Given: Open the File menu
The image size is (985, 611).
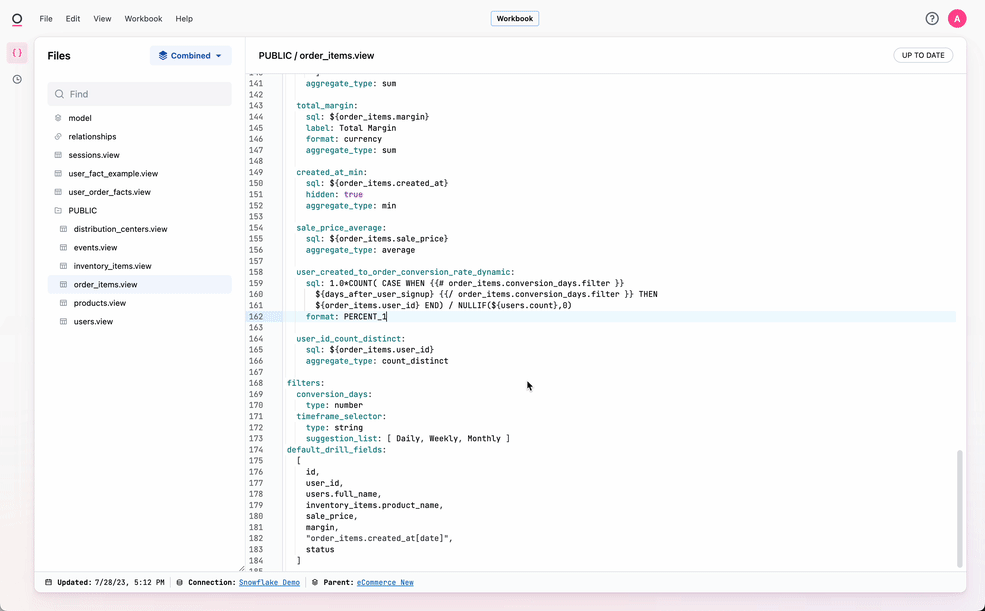Looking at the screenshot, I should 46,19.
